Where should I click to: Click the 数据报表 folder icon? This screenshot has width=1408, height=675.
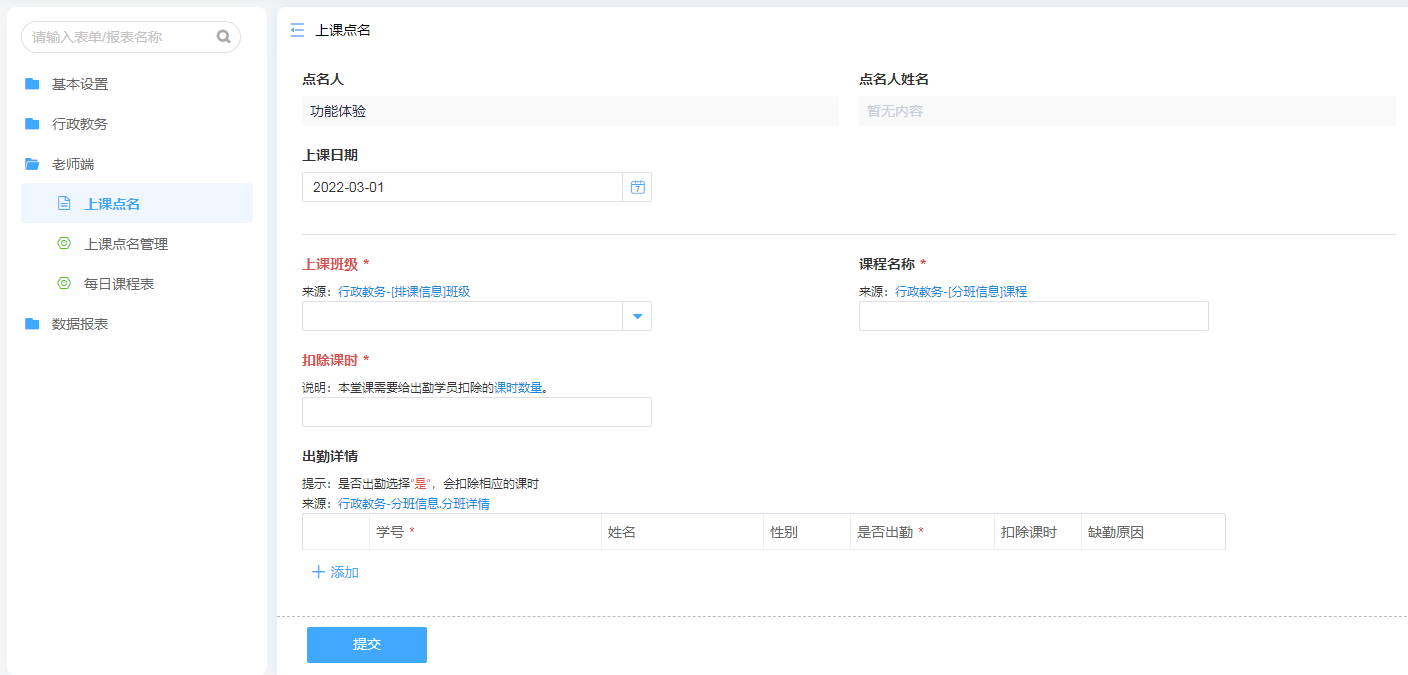click(x=32, y=324)
